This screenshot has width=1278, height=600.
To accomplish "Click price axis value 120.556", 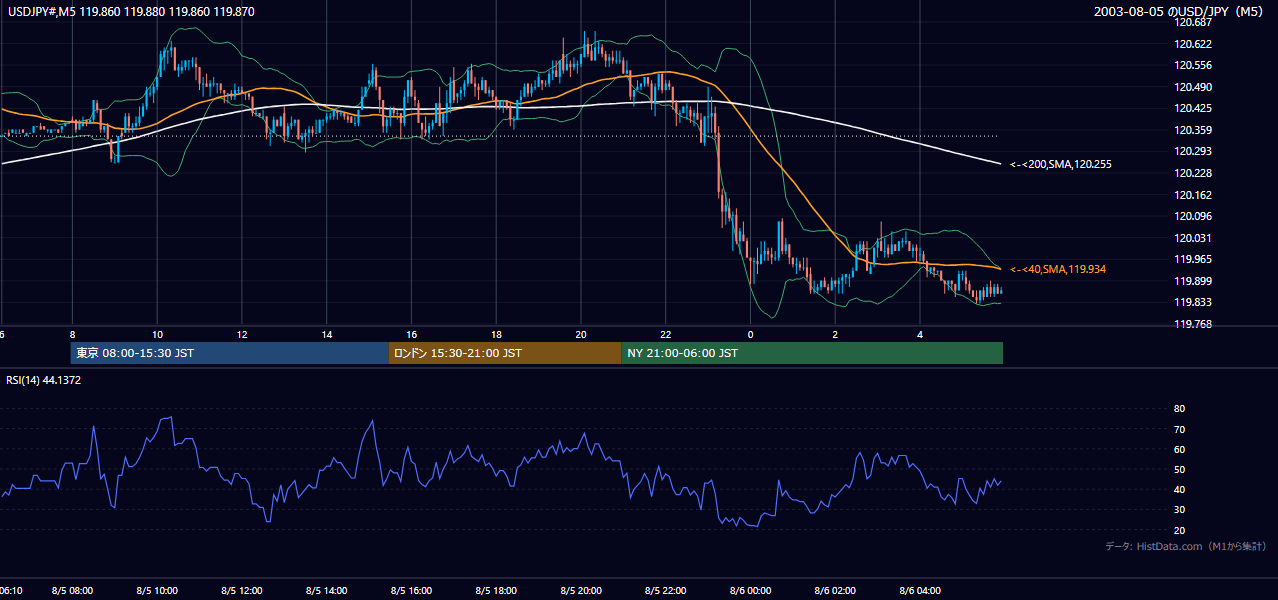I will 1195,65.
